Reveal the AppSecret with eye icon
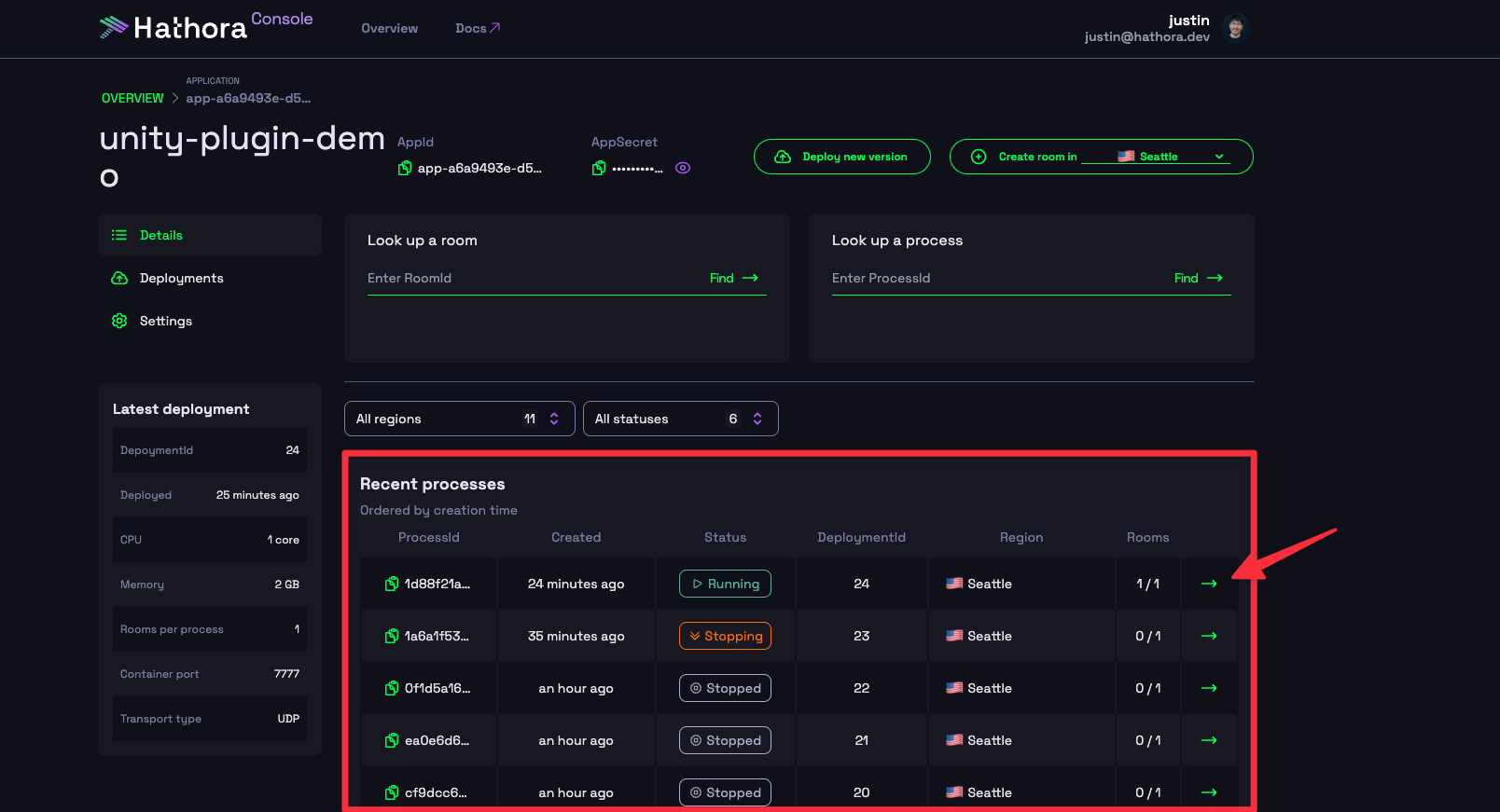 [683, 168]
